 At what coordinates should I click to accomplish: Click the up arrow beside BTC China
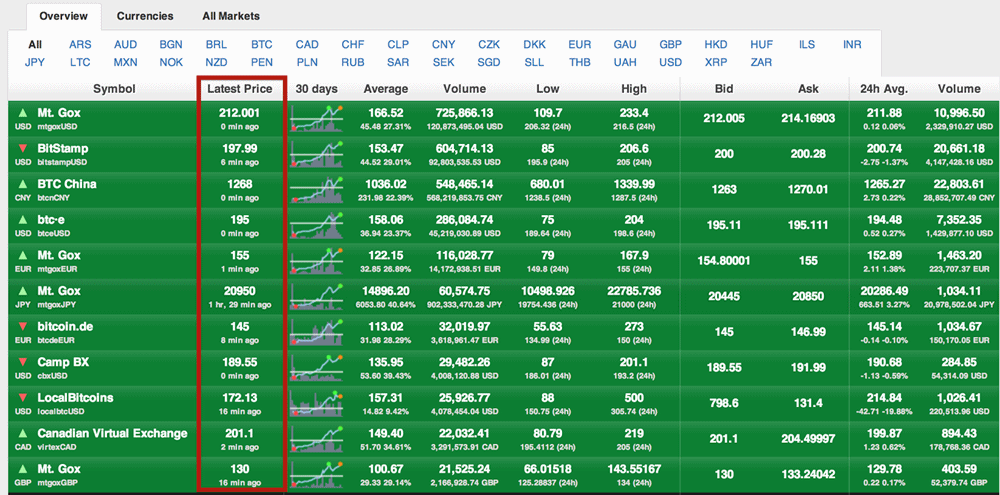pyautogui.click(x=24, y=184)
